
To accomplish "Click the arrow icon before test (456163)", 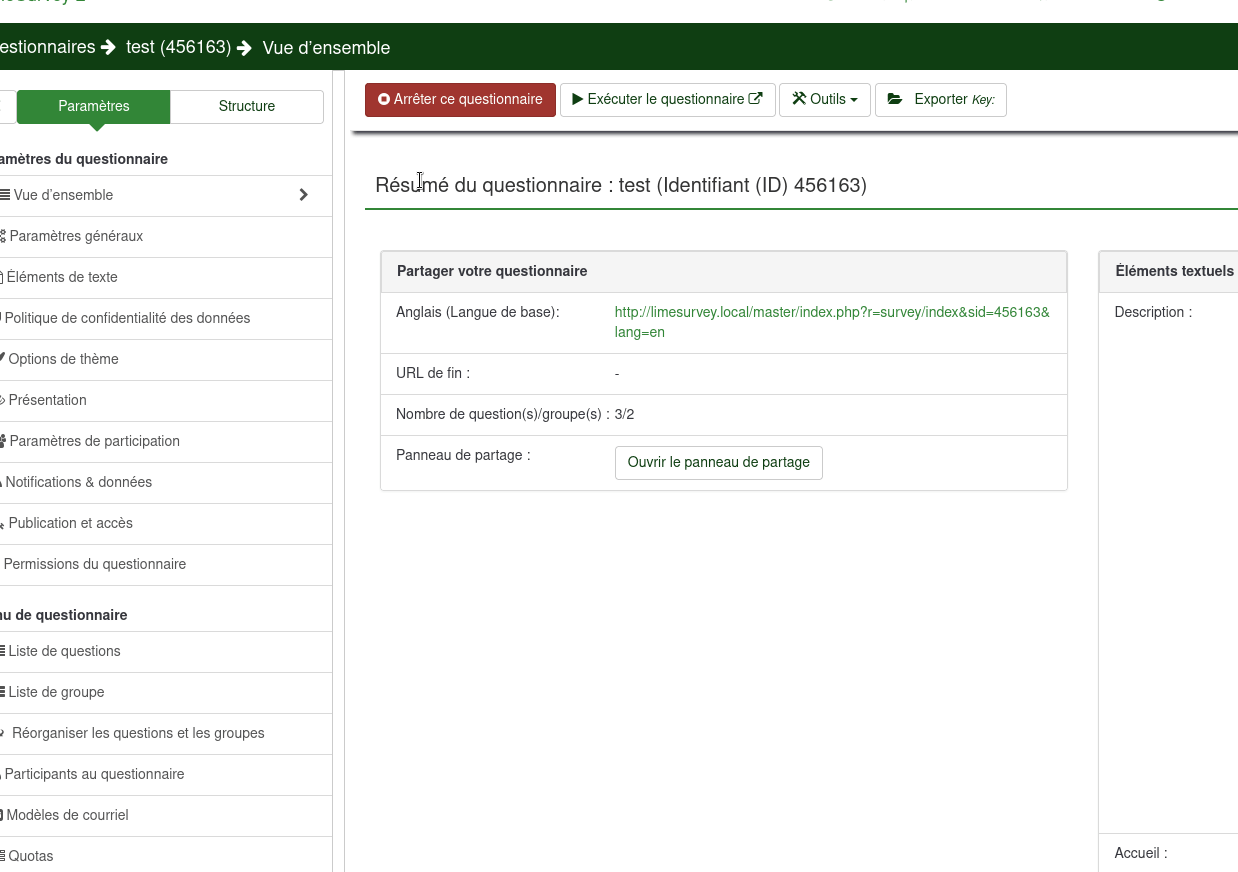I will (x=109, y=48).
